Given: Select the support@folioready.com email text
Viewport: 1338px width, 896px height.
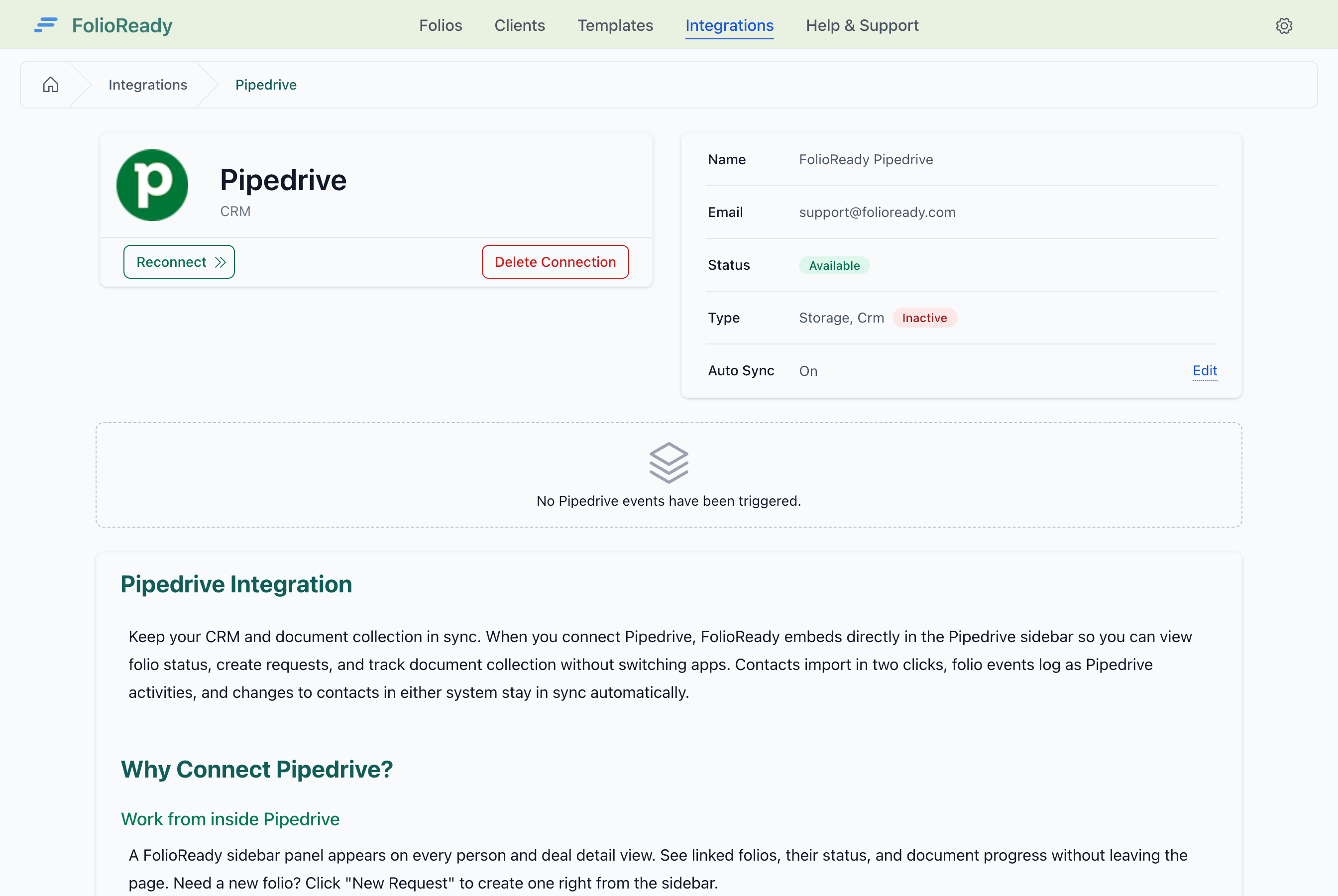Looking at the screenshot, I should (877, 212).
